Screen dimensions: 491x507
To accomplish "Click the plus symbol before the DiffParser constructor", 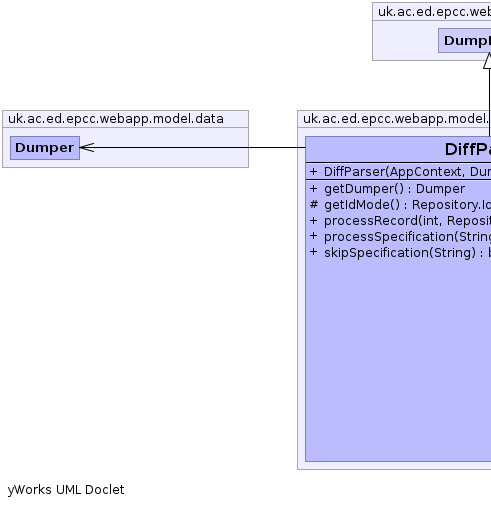I will pyautogui.click(x=313, y=172).
